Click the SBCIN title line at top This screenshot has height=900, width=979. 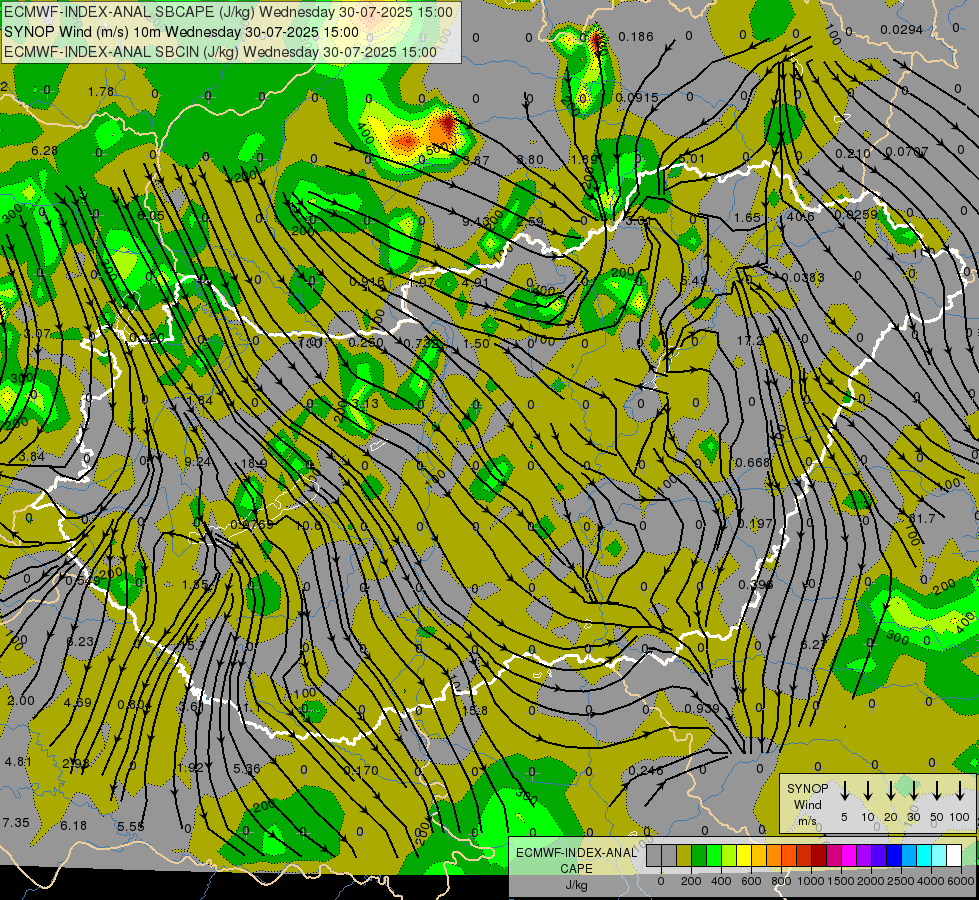(220, 52)
